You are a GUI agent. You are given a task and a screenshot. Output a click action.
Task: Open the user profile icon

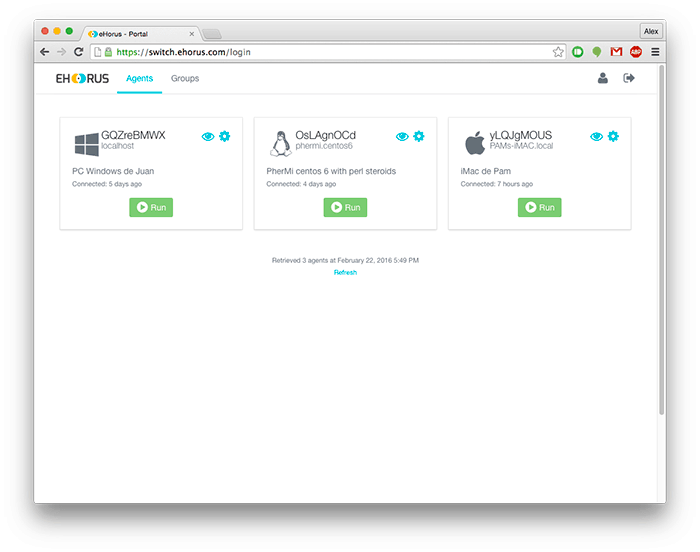(x=603, y=78)
